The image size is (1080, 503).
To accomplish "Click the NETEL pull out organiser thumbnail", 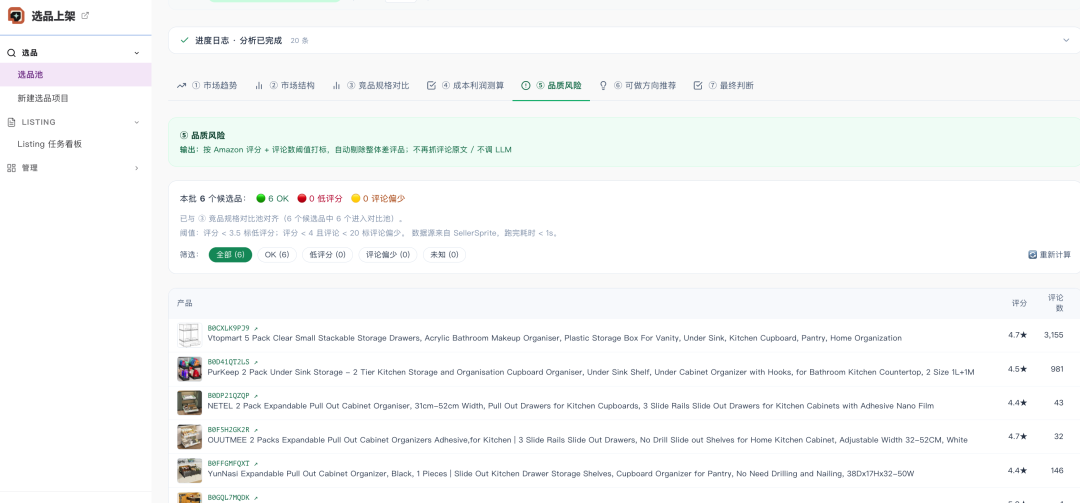I will [x=189, y=402].
